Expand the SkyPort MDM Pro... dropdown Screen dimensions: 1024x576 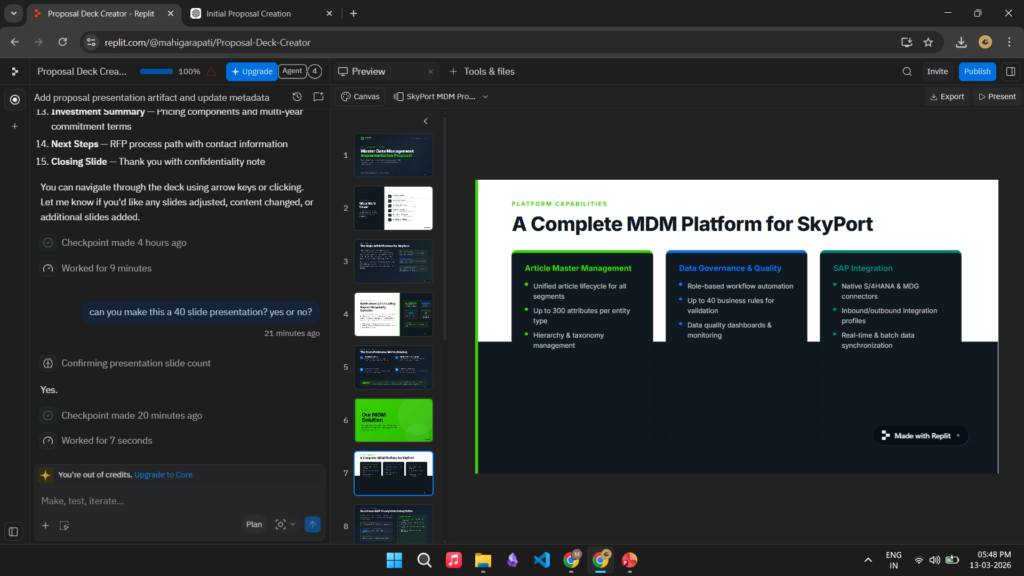(485, 97)
